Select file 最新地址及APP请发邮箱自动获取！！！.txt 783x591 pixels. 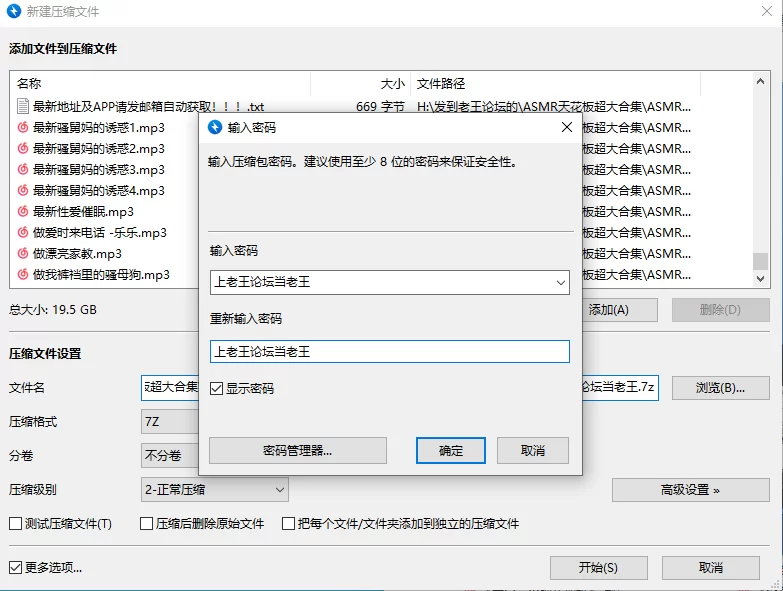click(x=148, y=107)
